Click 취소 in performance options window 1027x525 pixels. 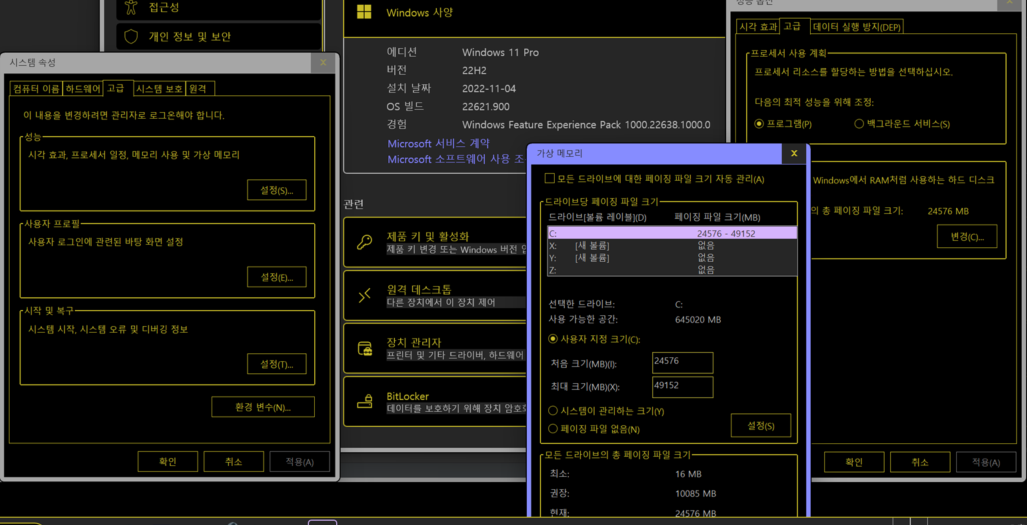pyautogui.click(x=920, y=462)
